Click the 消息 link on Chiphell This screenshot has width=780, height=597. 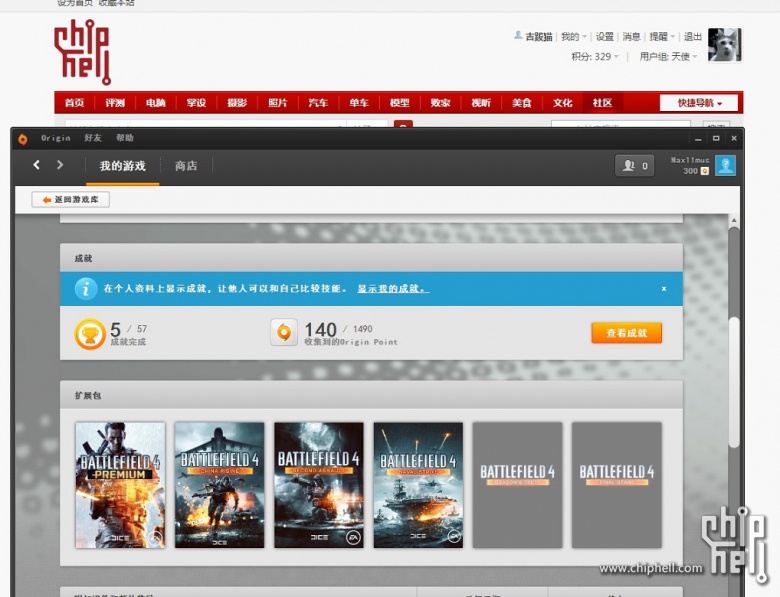pos(632,37)
